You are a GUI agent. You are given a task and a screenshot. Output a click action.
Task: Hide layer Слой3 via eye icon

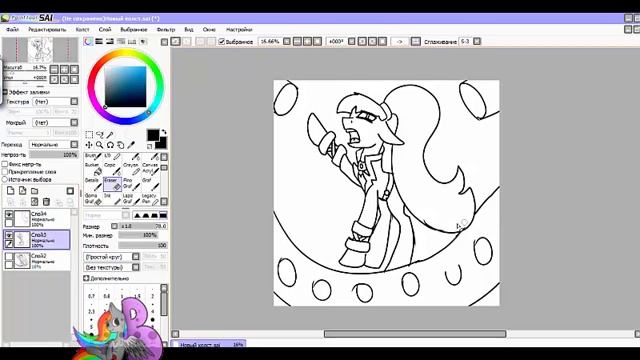[9, 235]
